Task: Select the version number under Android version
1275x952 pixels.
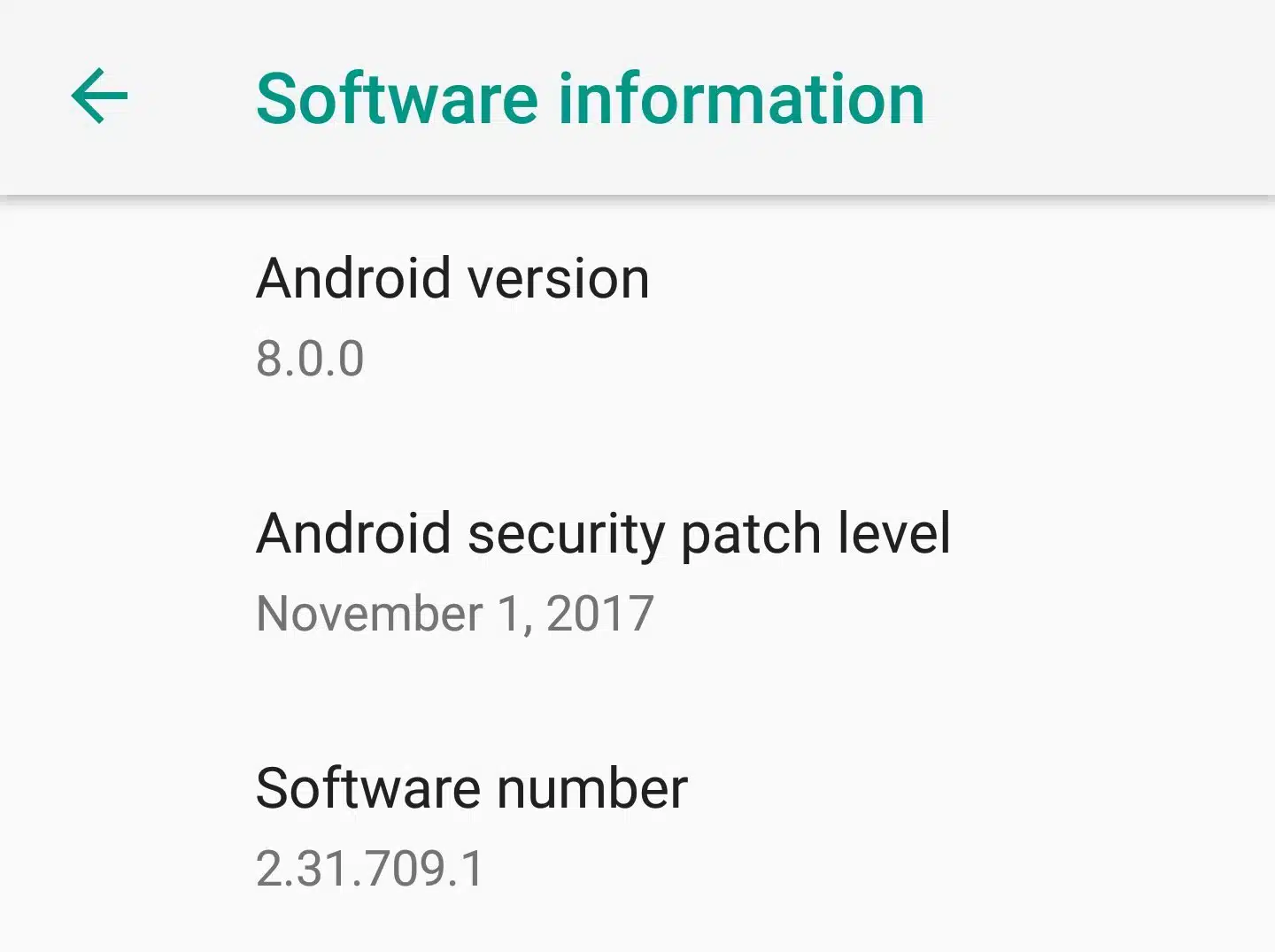Action: (310, 359)
